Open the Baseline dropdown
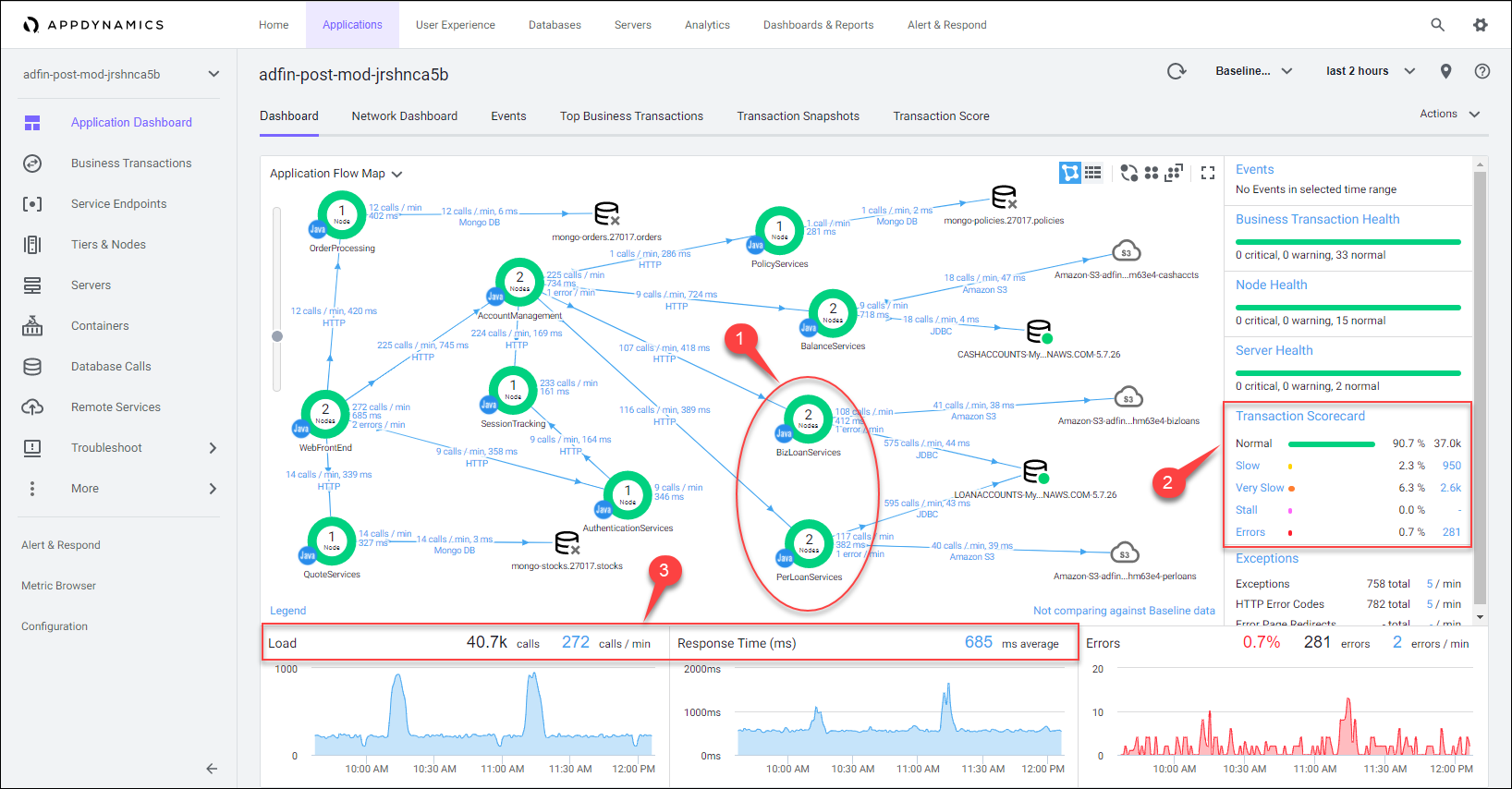 coord(1253,71)
